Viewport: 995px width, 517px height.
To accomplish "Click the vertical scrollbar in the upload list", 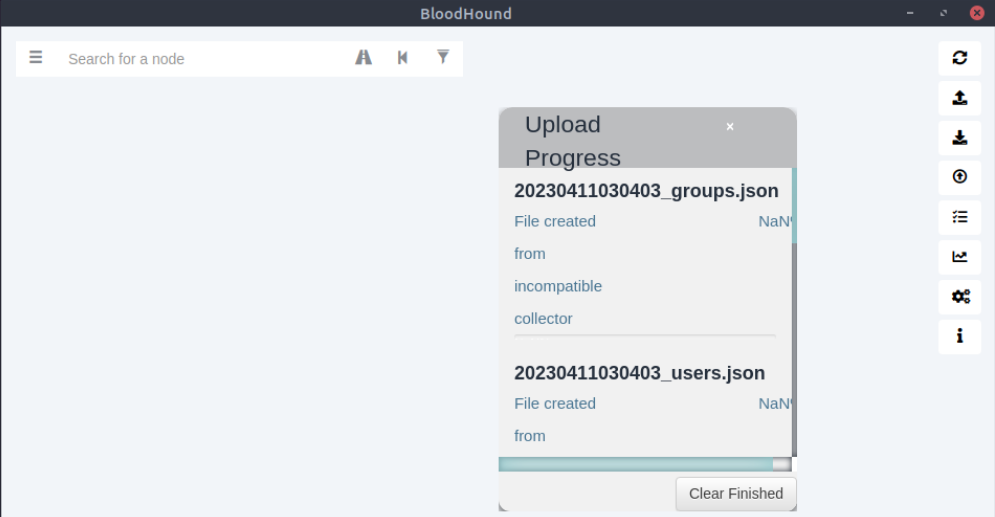I will [x=794, y=312].
